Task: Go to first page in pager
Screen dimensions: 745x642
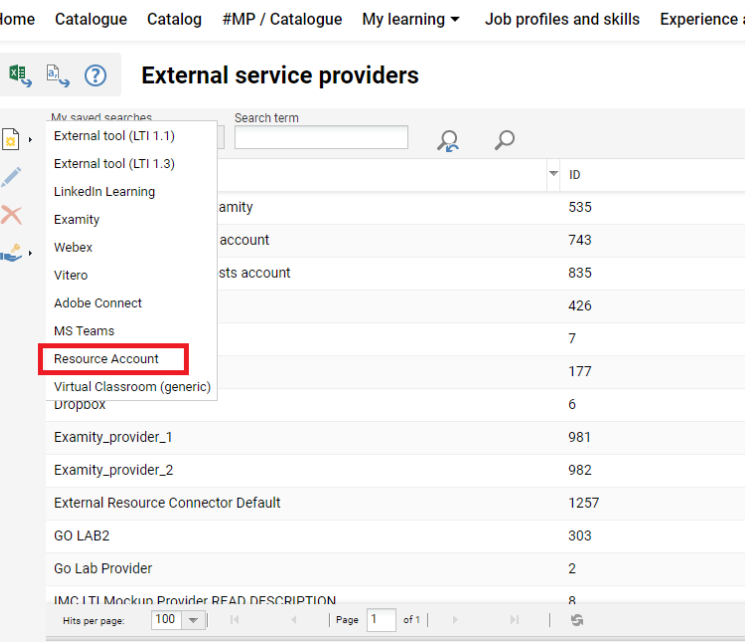Action: [x=234, y=620]
